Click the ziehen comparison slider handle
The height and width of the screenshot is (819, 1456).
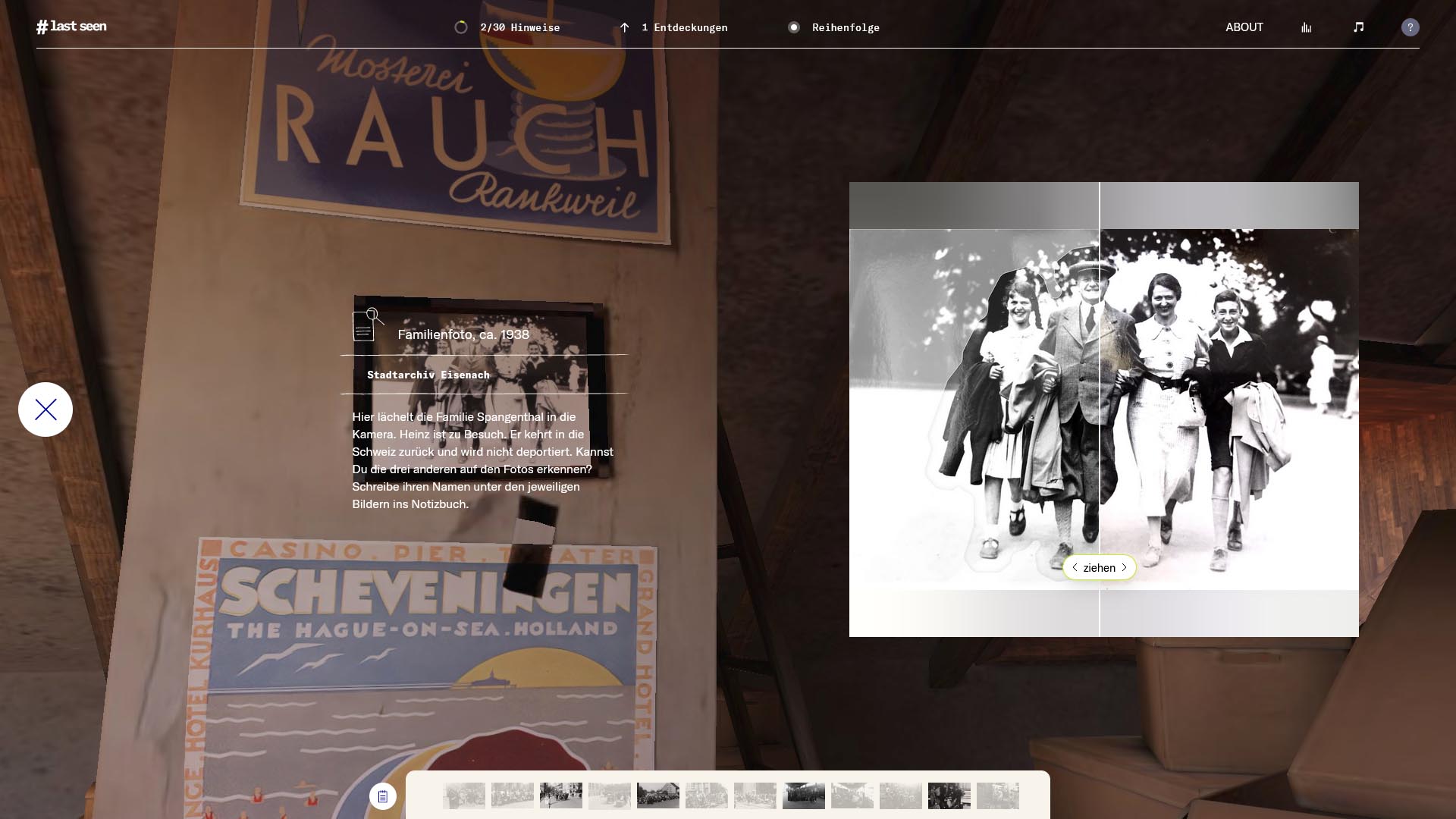coord(1100,567)
